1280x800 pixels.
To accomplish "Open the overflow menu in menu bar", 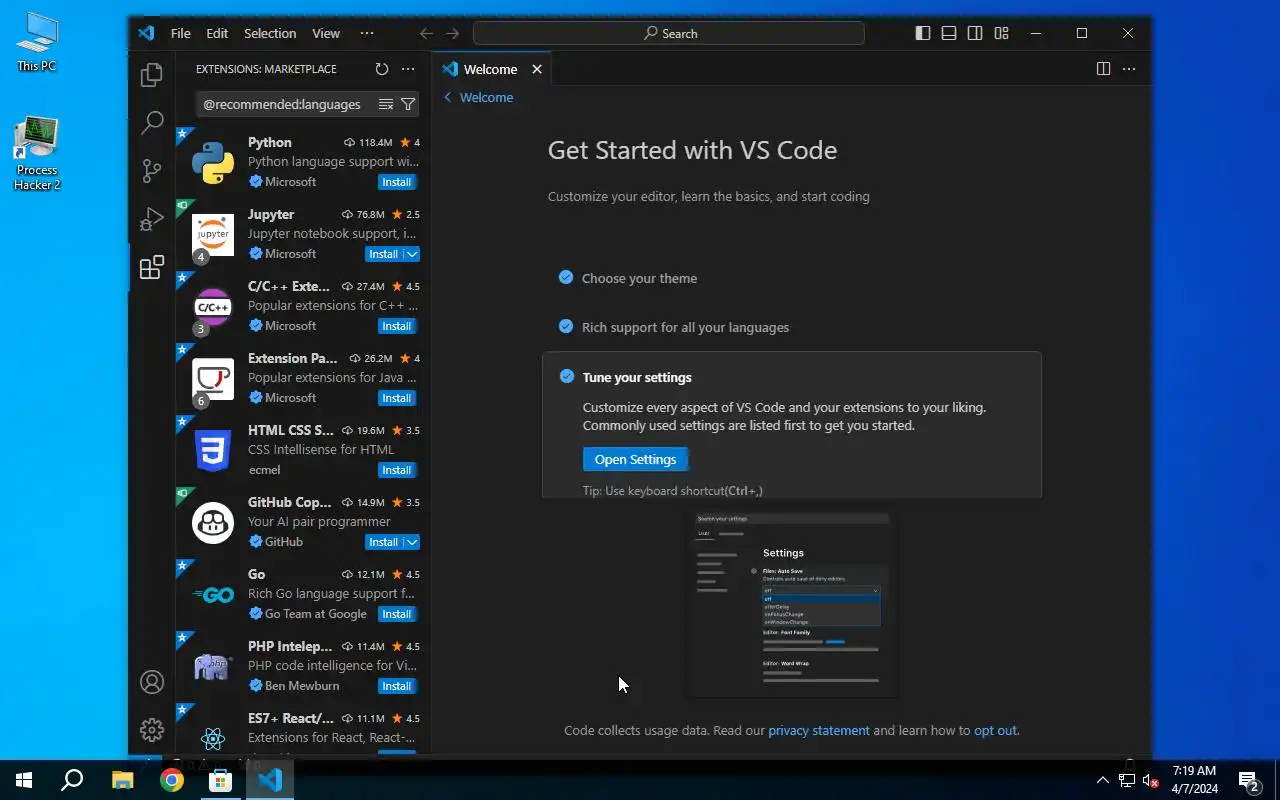I will [367, 33].
